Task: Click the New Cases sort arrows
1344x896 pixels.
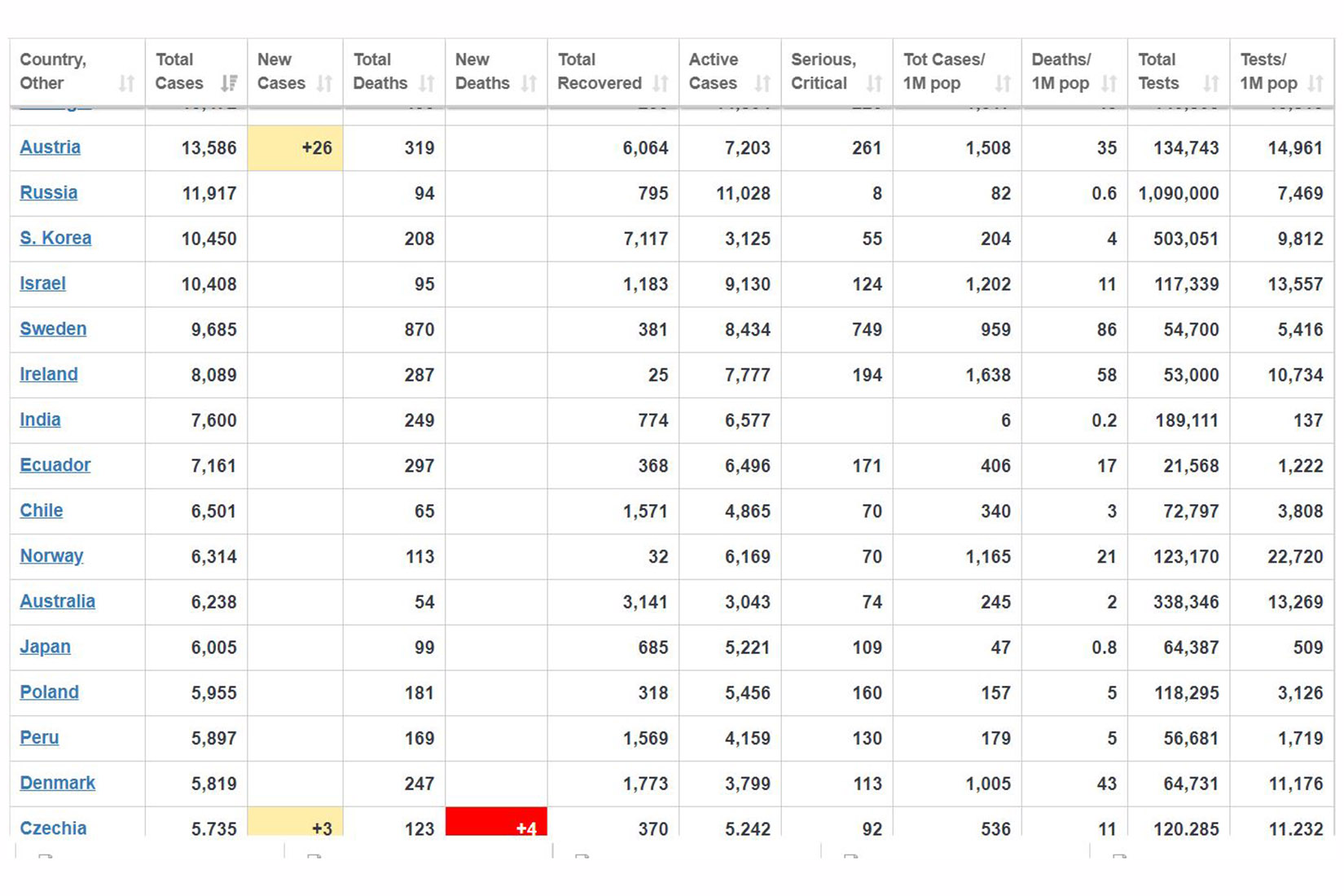Action: point(324,83)
